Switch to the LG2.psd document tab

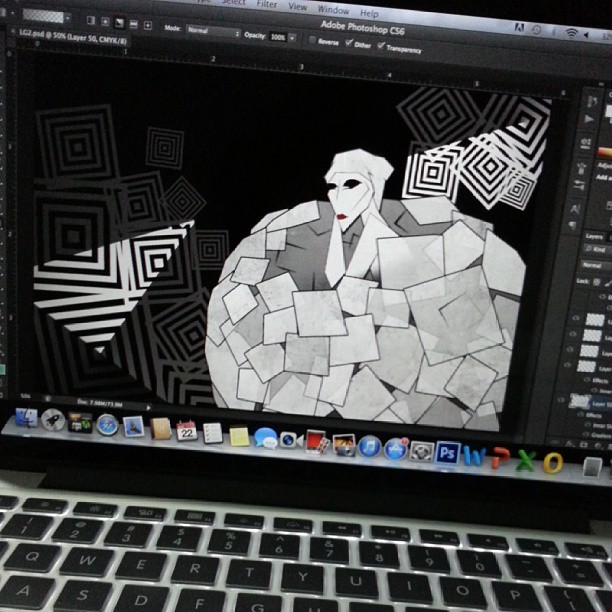click(x=73, y=36)
